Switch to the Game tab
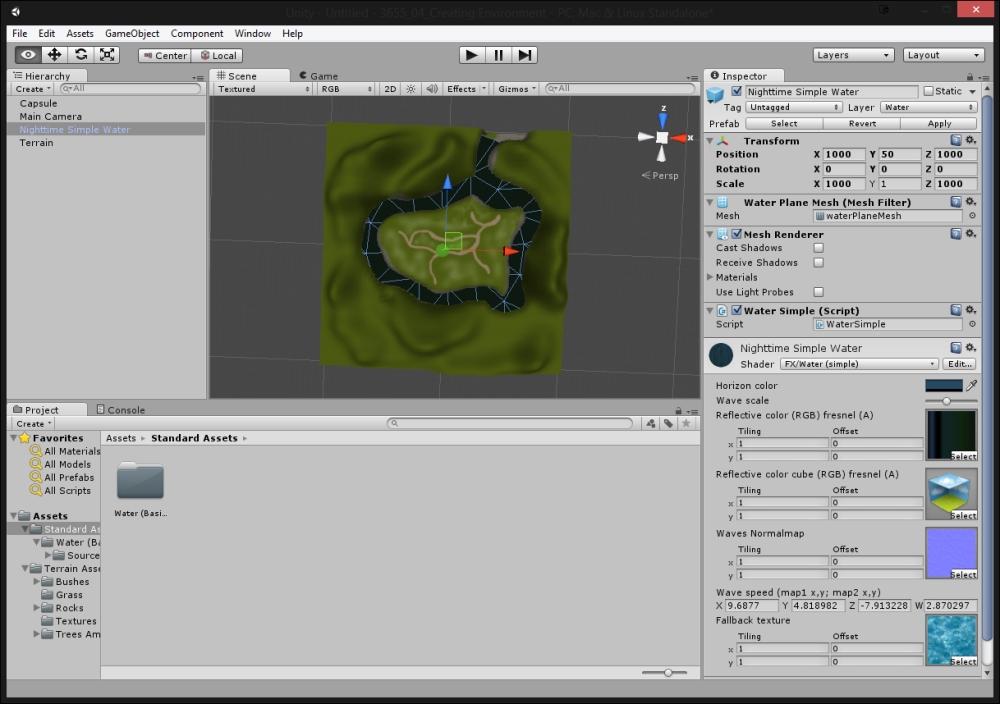This screenshot has width=1000, height=704. (x=318, y=76)
